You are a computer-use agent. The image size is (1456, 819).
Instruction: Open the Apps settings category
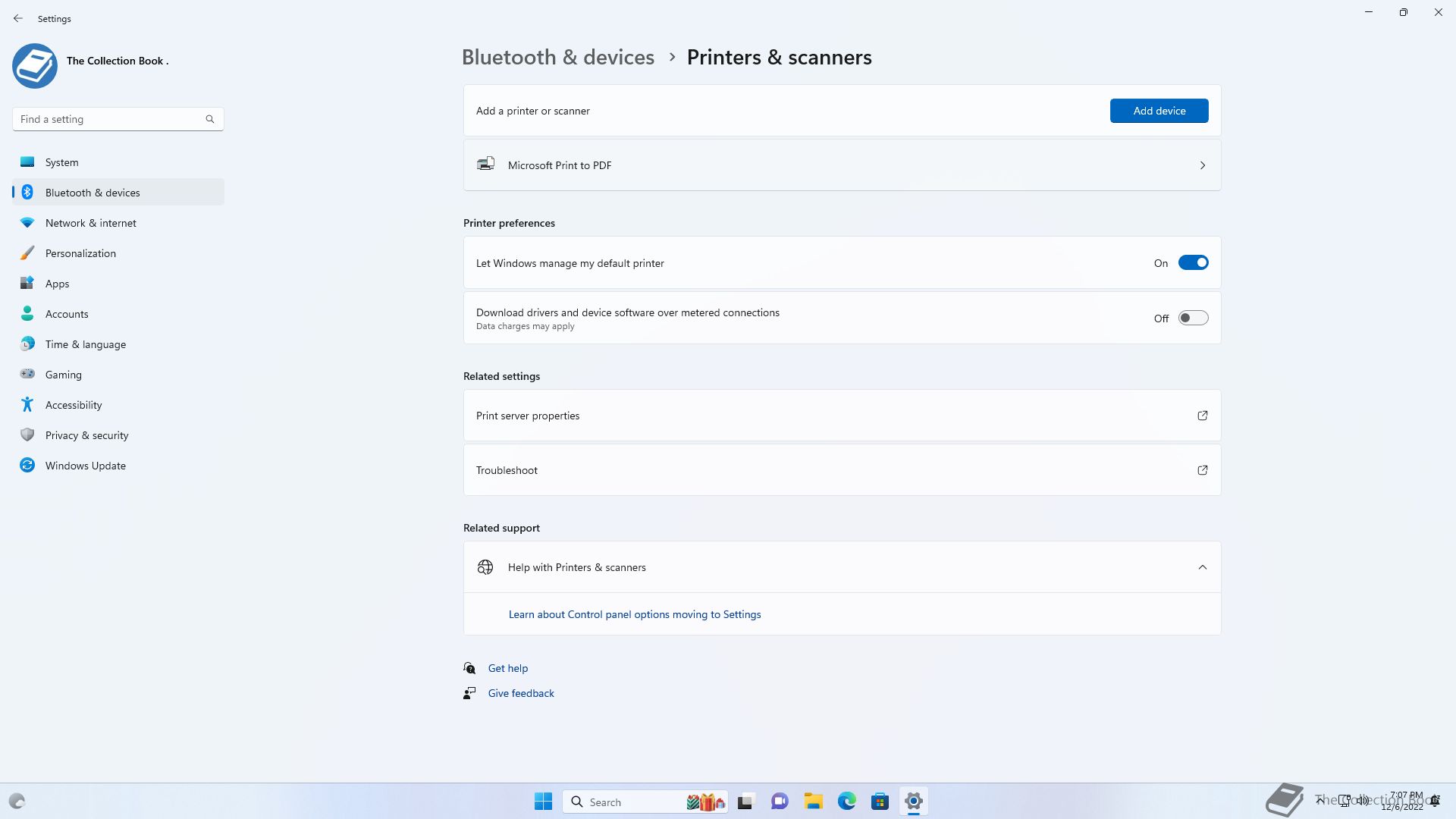(x=118, y=284)
